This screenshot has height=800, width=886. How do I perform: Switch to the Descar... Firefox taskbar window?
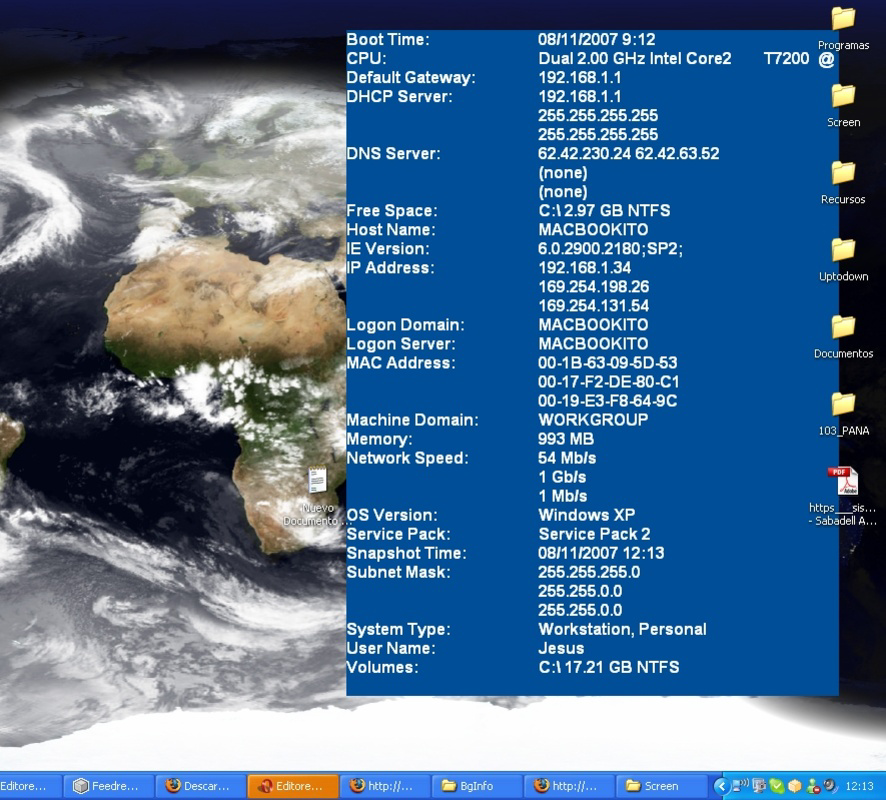coord(200,786)
